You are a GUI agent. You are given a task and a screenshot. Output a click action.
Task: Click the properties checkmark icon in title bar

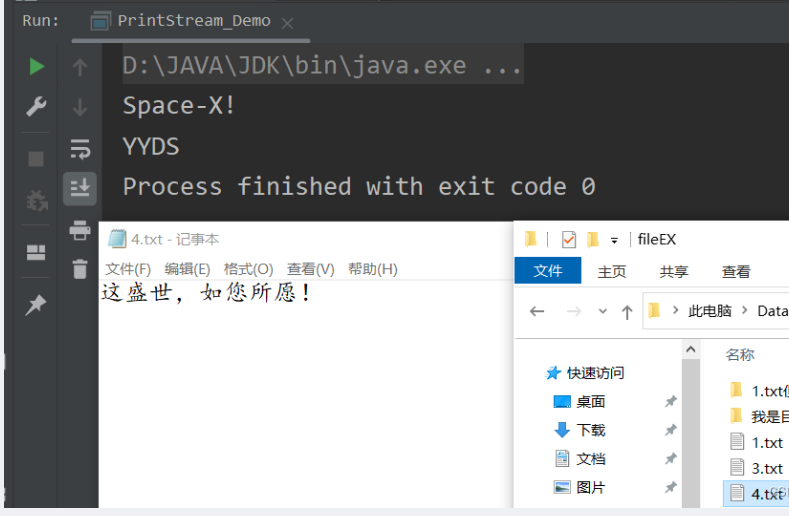click(569, 239)
